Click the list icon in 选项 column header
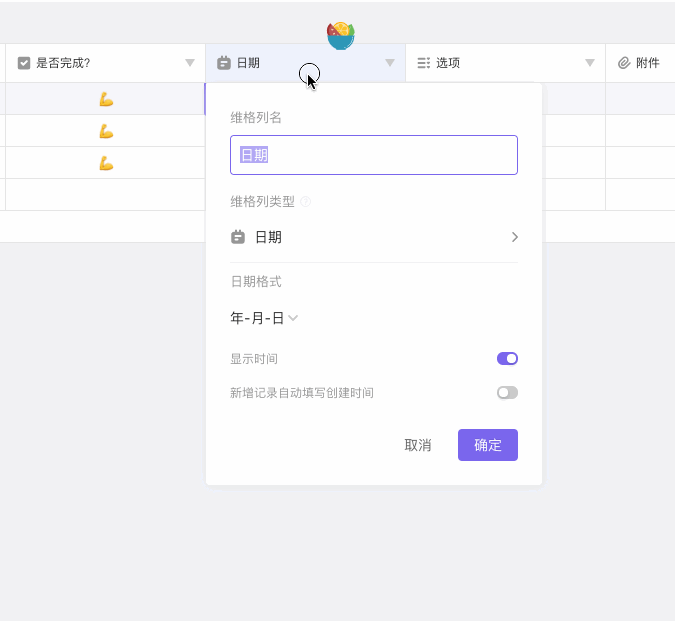 click(x=424, y=63)
